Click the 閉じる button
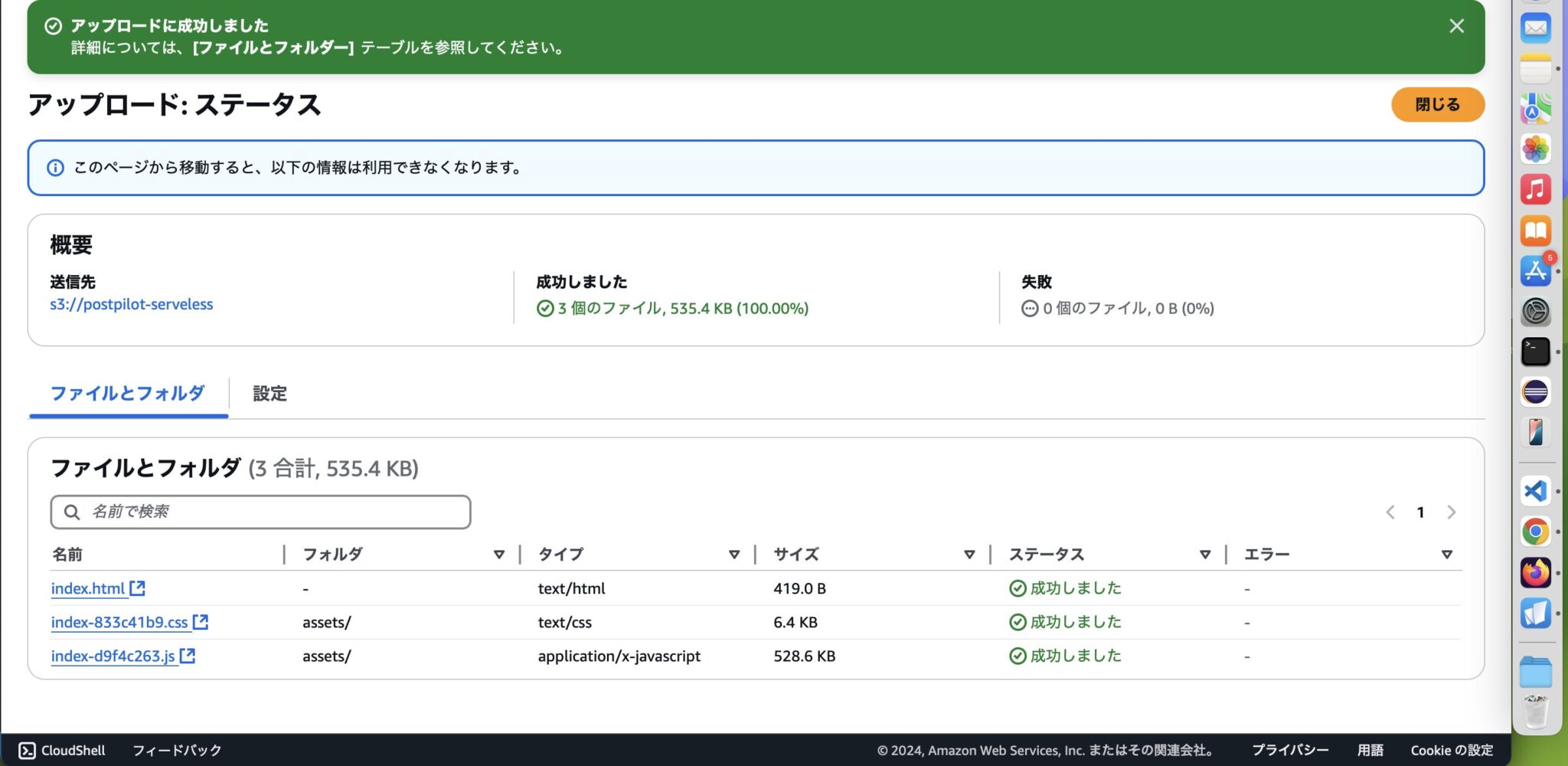The width and height of the screenshot is (1568, 766). pos(1437,104)
